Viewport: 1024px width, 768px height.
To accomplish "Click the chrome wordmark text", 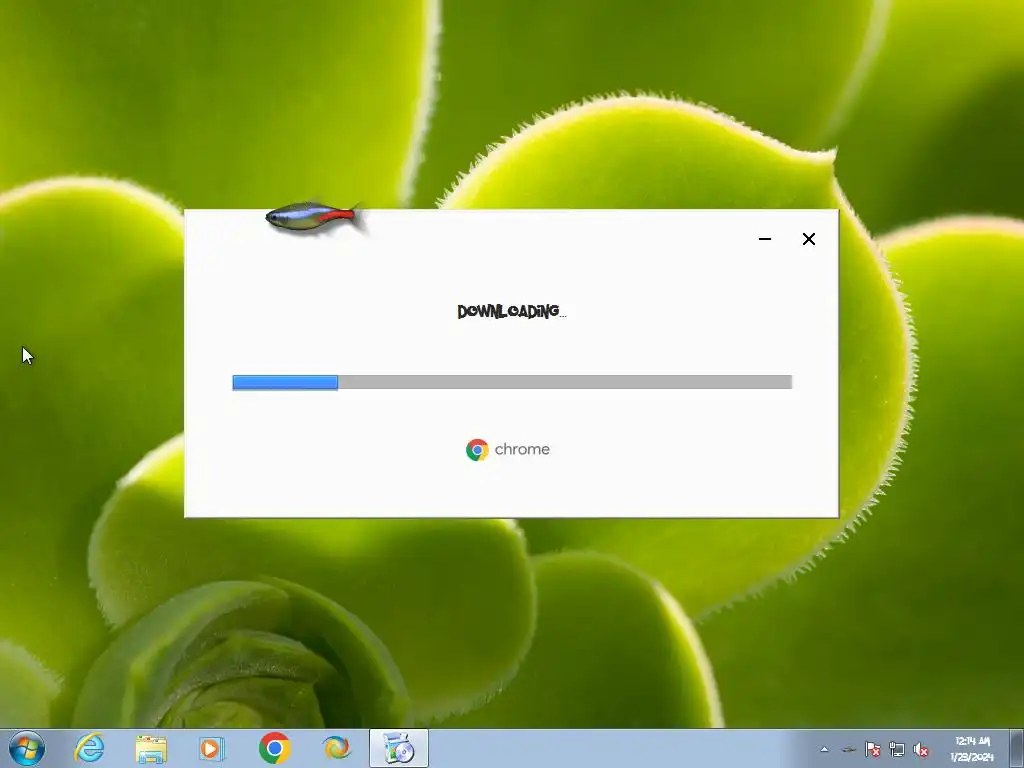I will [x=522, y=449].
